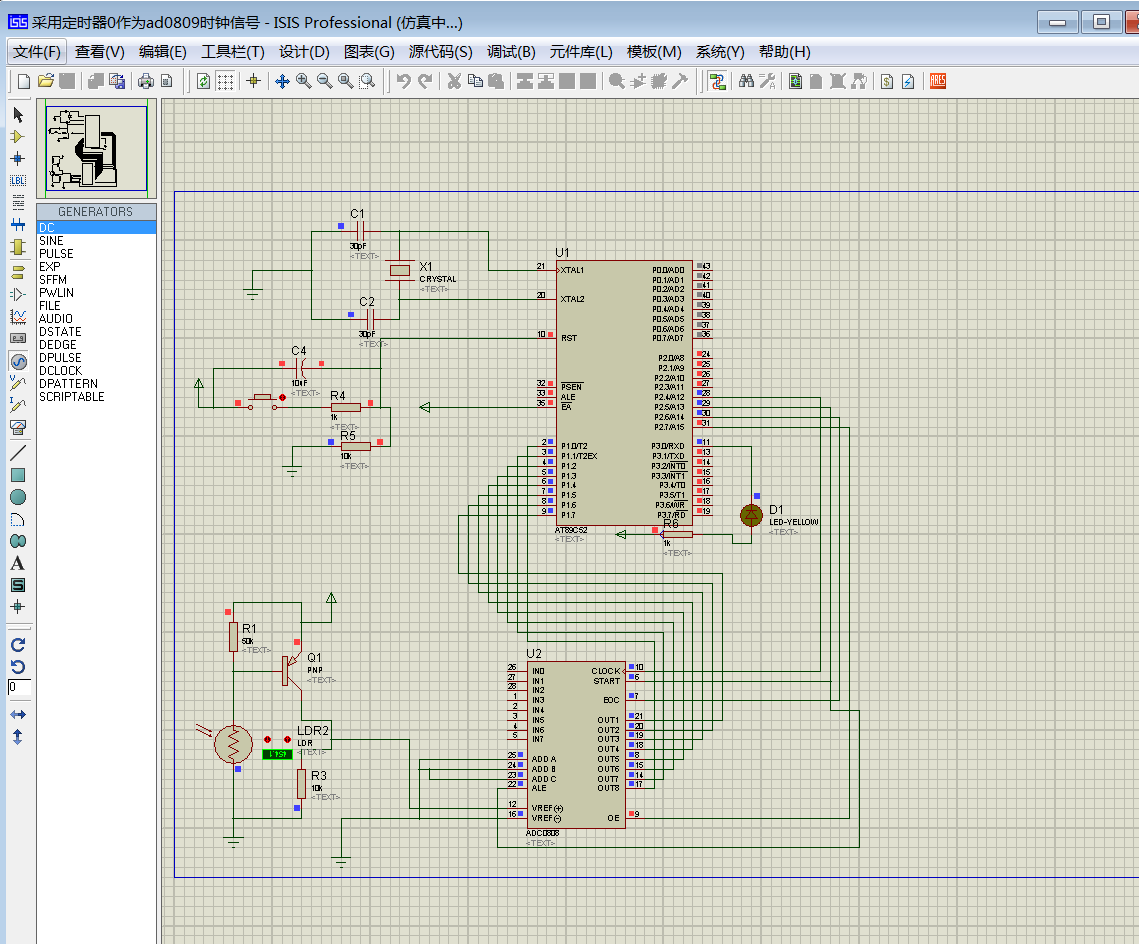The width and height of the screenshot is (1139, 944).
Task: Rotate the object anti-clockwise
Action: click(x=18, y=666)
